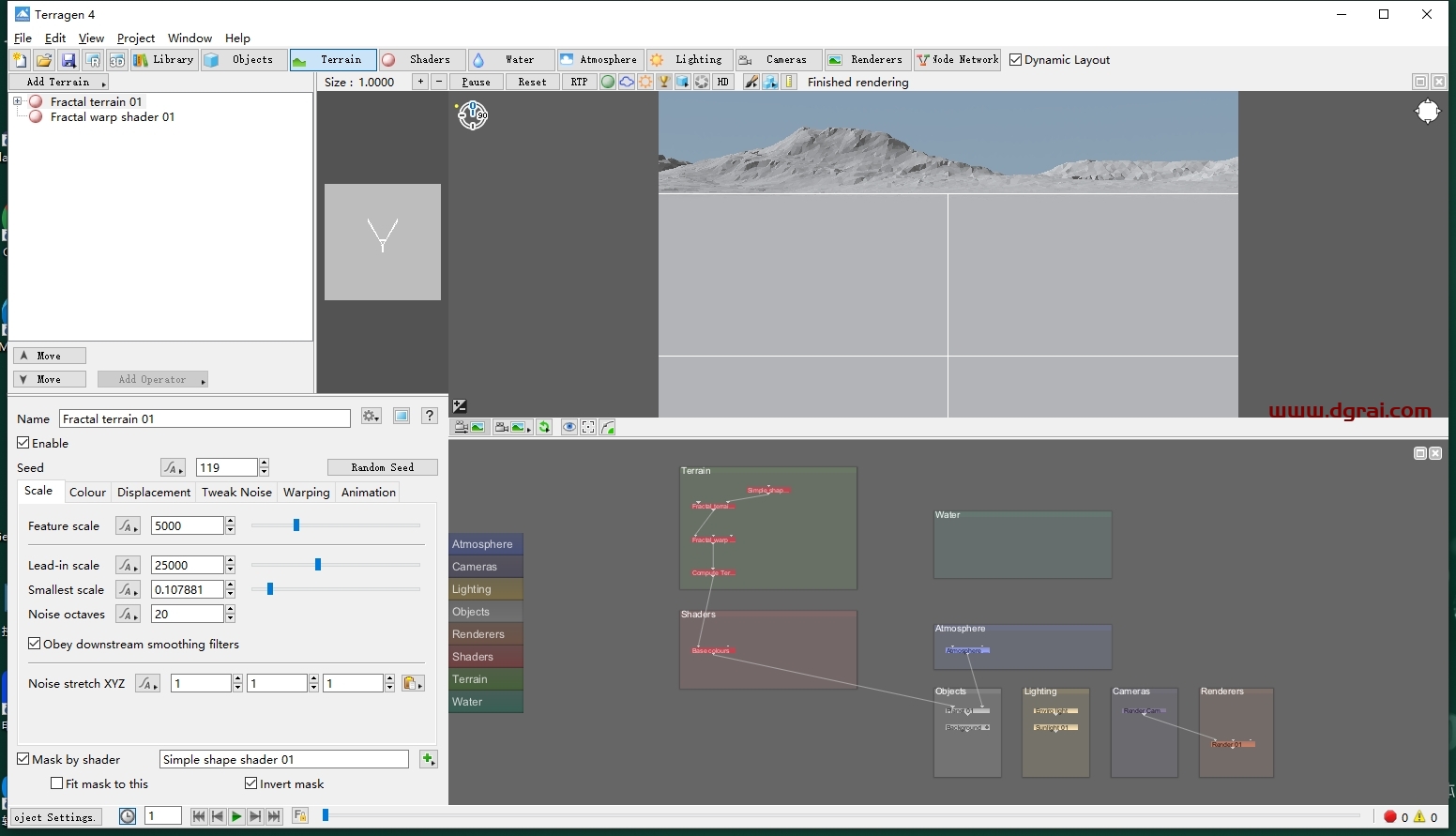
Task: Toggle atmosphere cloud icon in preview toolbar
Action: click(627, 83)
